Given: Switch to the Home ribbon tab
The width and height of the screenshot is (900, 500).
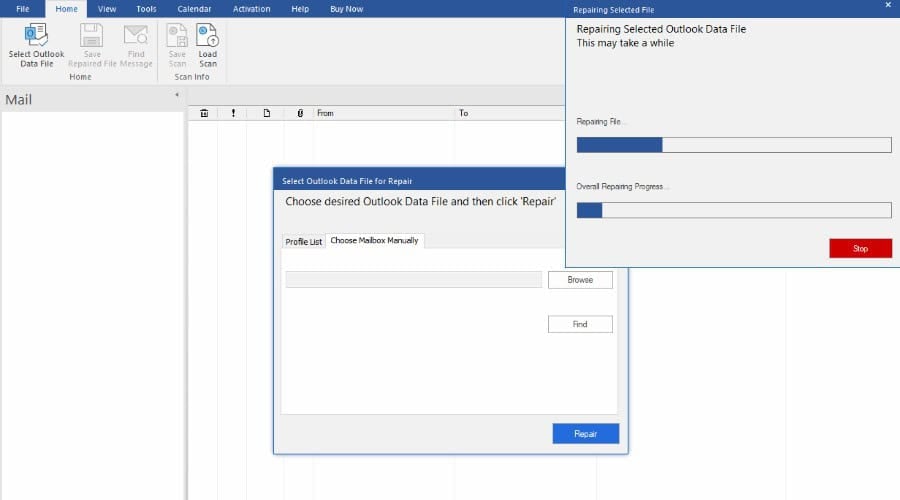Looking at the screenshot, I should (x=67, y=9).
